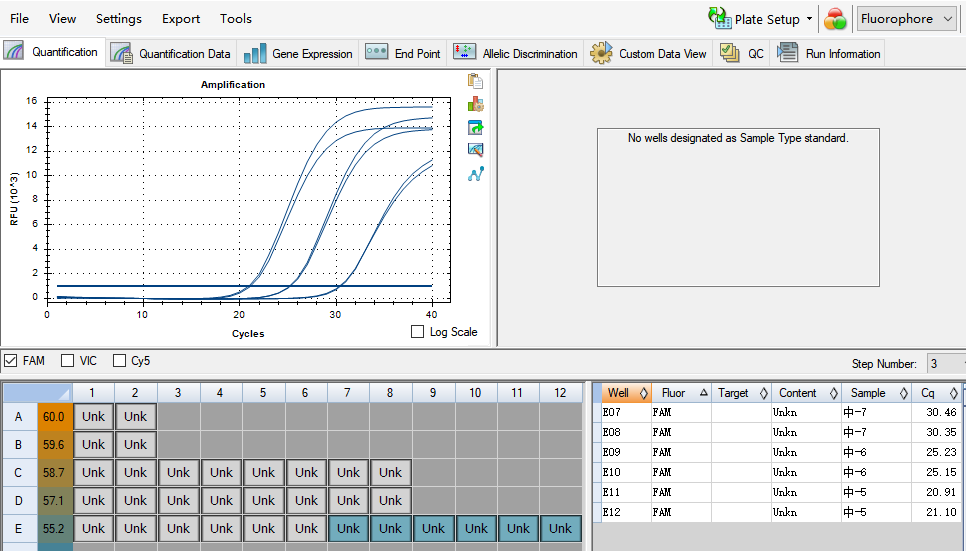This screenshot has width=966, height=551.
Task: Open the End Point tab
Action: [403, 54]
